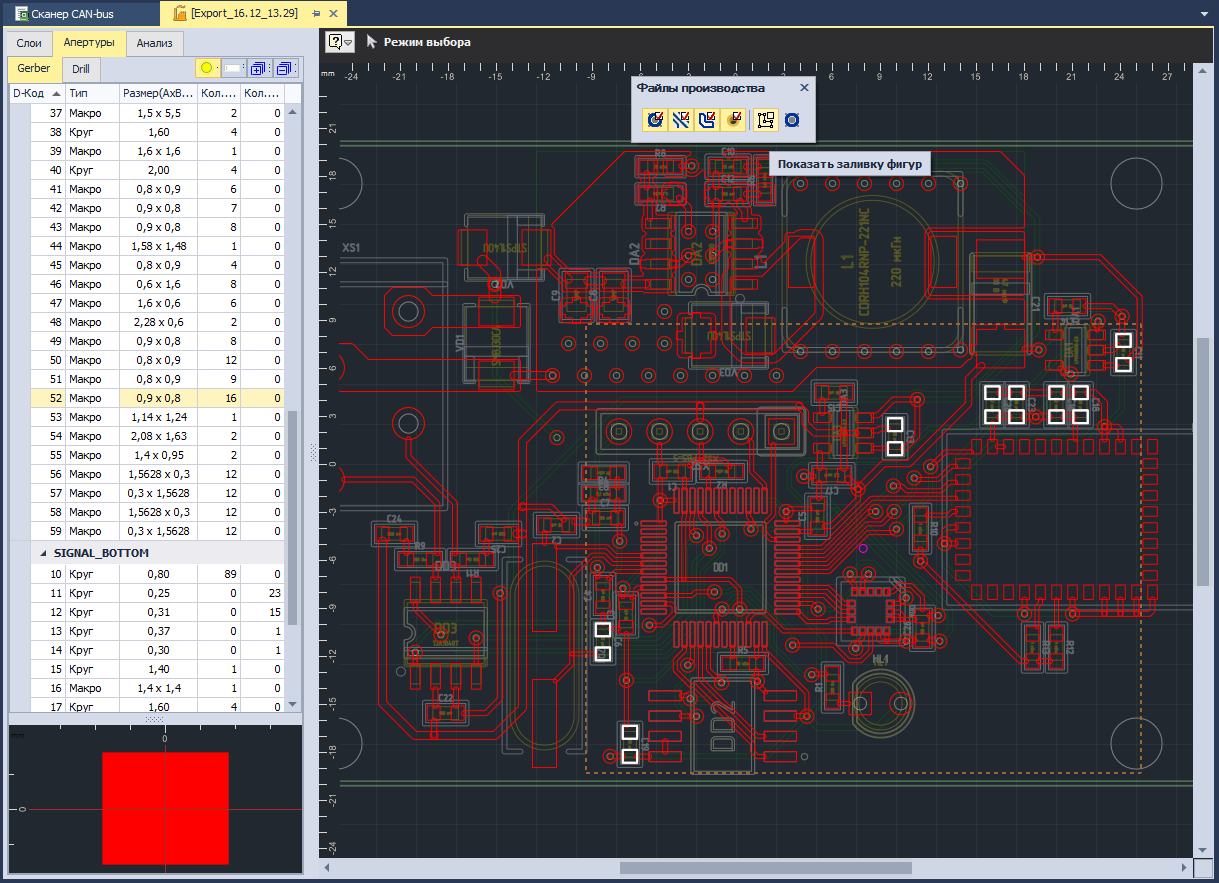1219x883 pixels.
Task: Toggle polygon region selection filter icon
Action: pyautogui.click(x=707, y=120)
